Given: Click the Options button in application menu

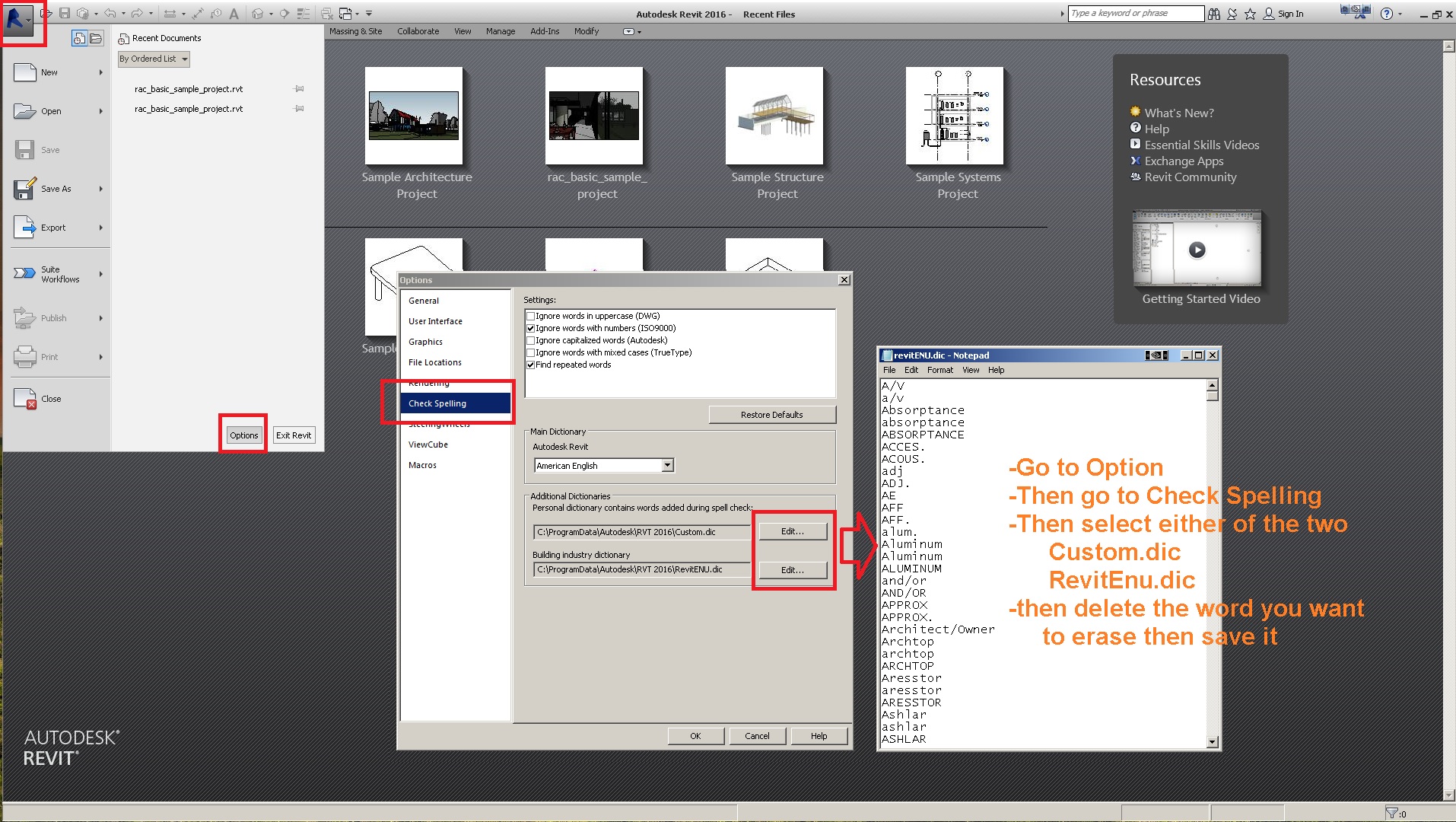Looking at the screenshot, I should coord(244,435).
